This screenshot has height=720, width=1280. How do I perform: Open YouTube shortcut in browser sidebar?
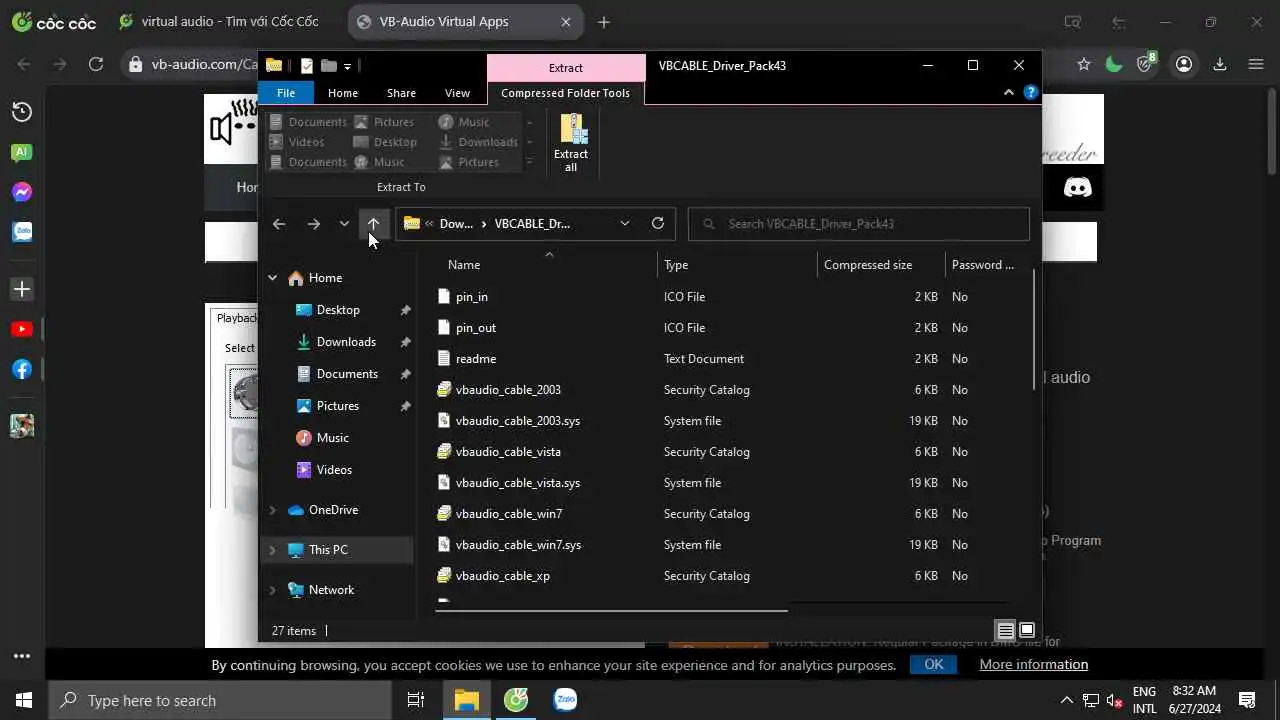click(x=22, y=329)
